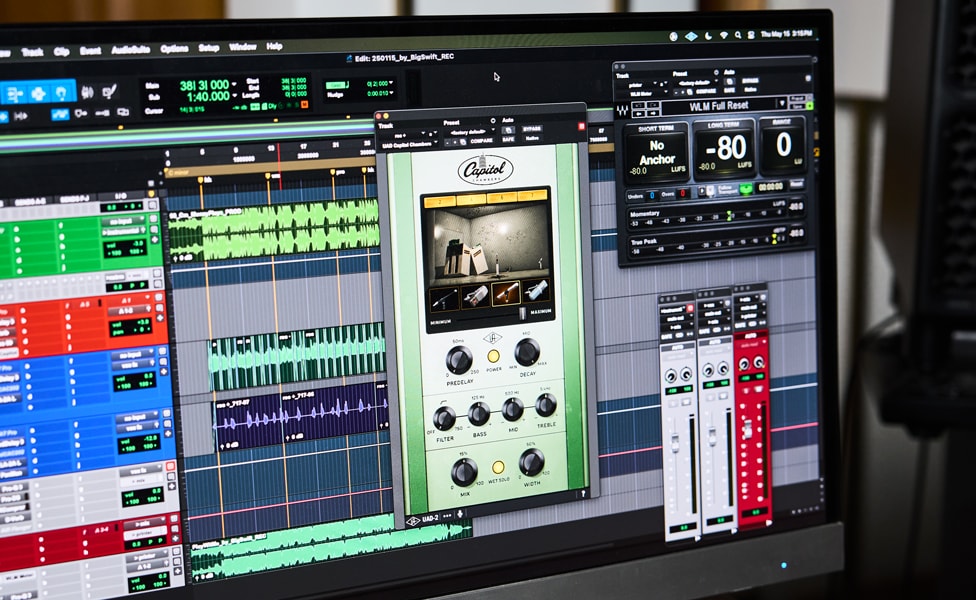The width and height of the screenshot is (976, 600).
Task: Select the Pencil tool
Action: point(110,92)
